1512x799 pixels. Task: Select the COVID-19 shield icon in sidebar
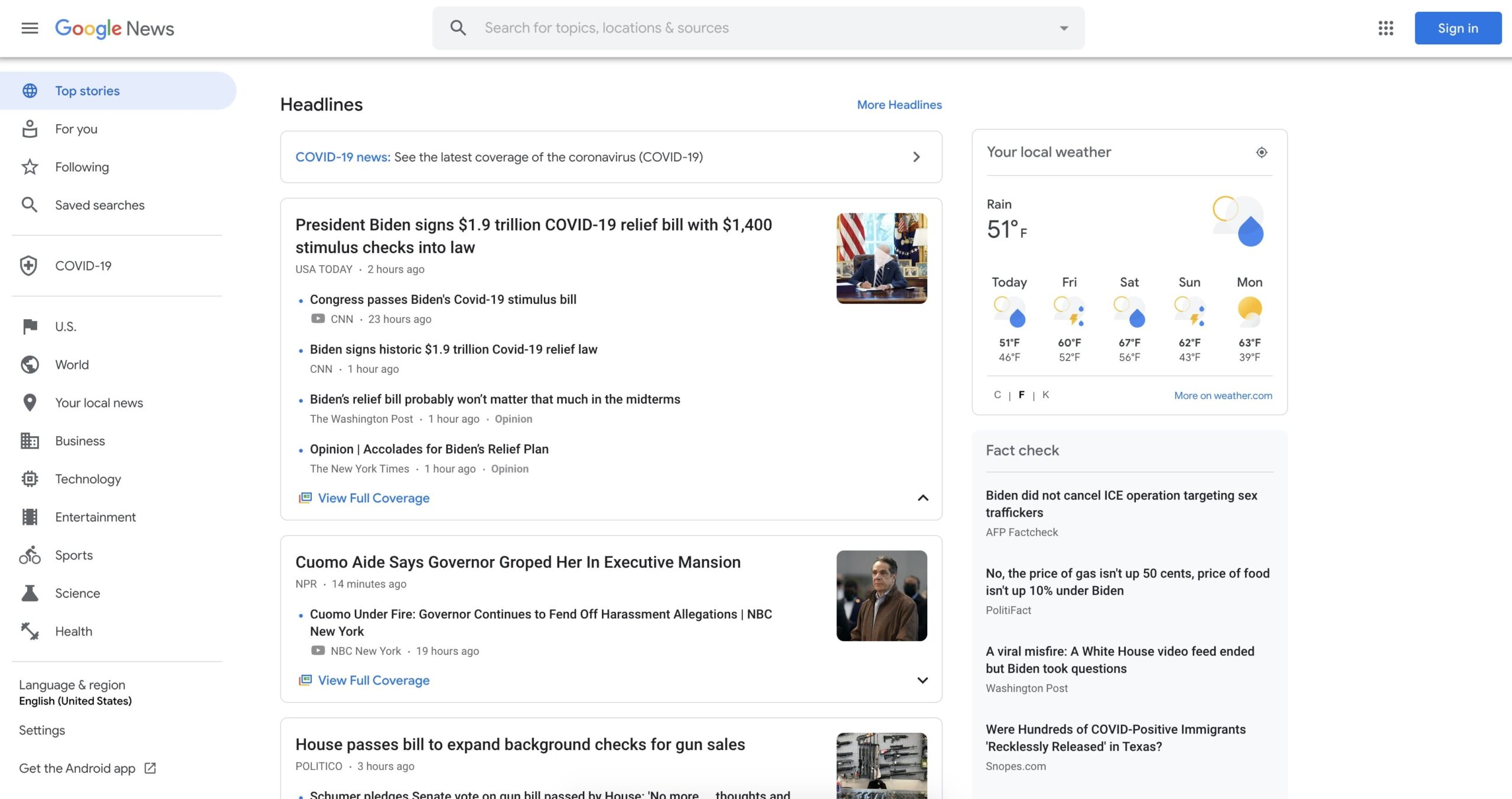coord(30,266)
